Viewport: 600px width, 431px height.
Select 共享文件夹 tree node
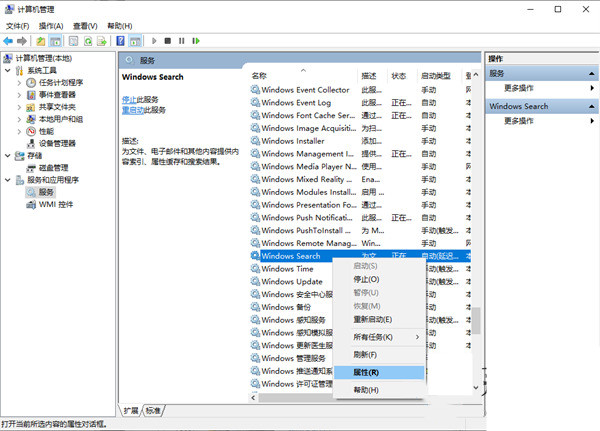point(57,107)
